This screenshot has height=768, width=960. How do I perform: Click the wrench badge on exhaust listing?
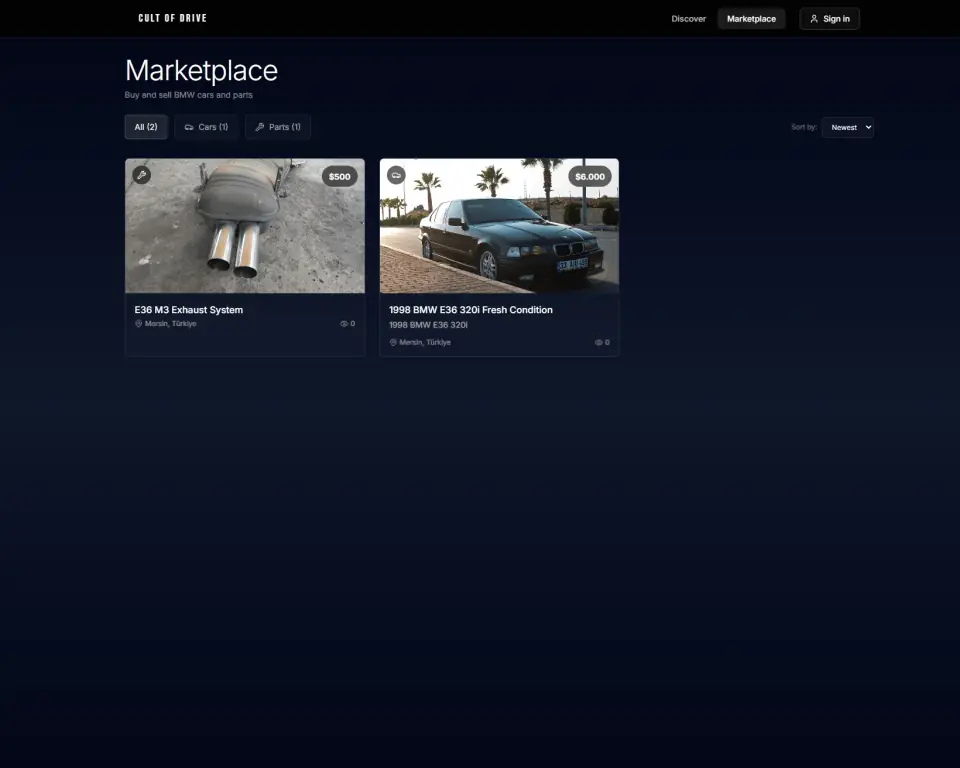click(141, 175)
